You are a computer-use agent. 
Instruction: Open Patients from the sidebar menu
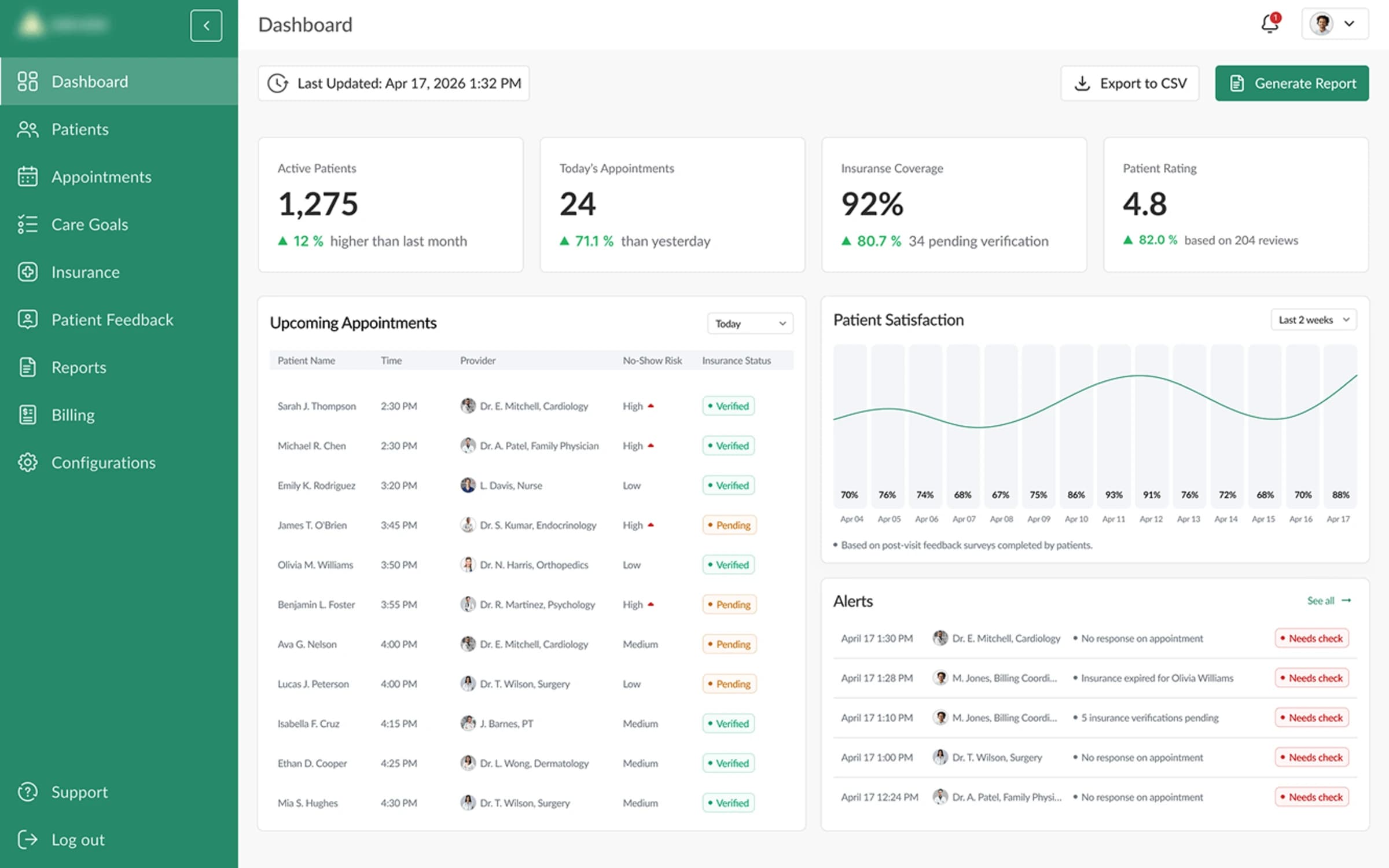(119, 129)
